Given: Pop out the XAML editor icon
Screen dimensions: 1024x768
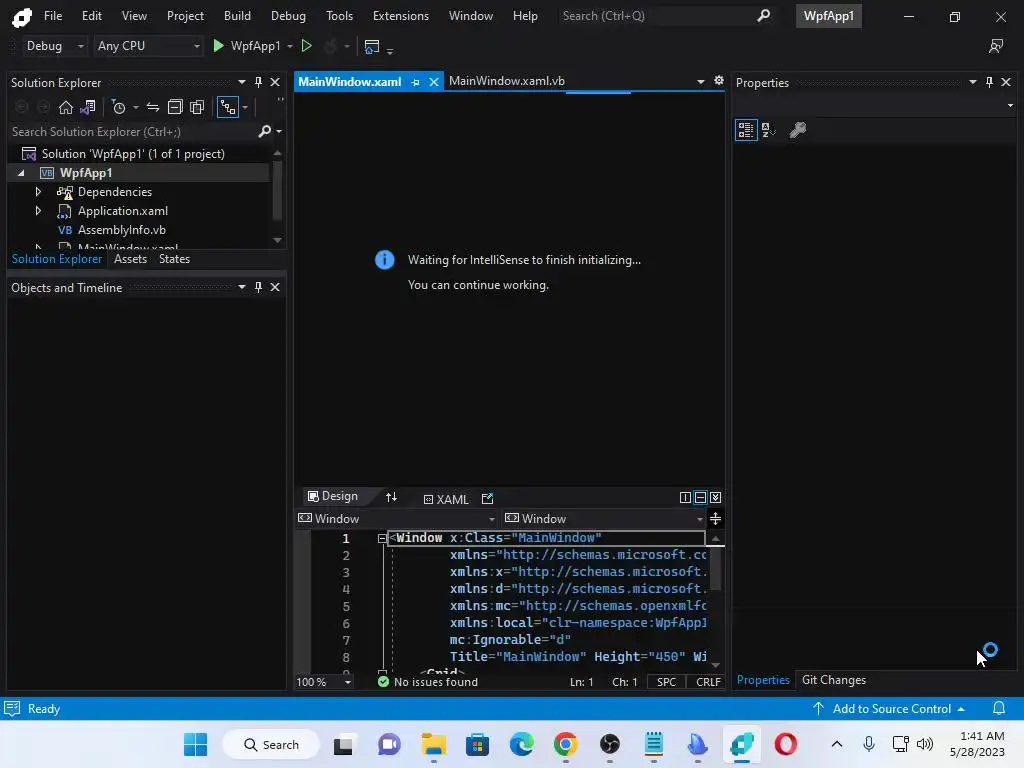Looking at the screenshot, I should (487, 498).
